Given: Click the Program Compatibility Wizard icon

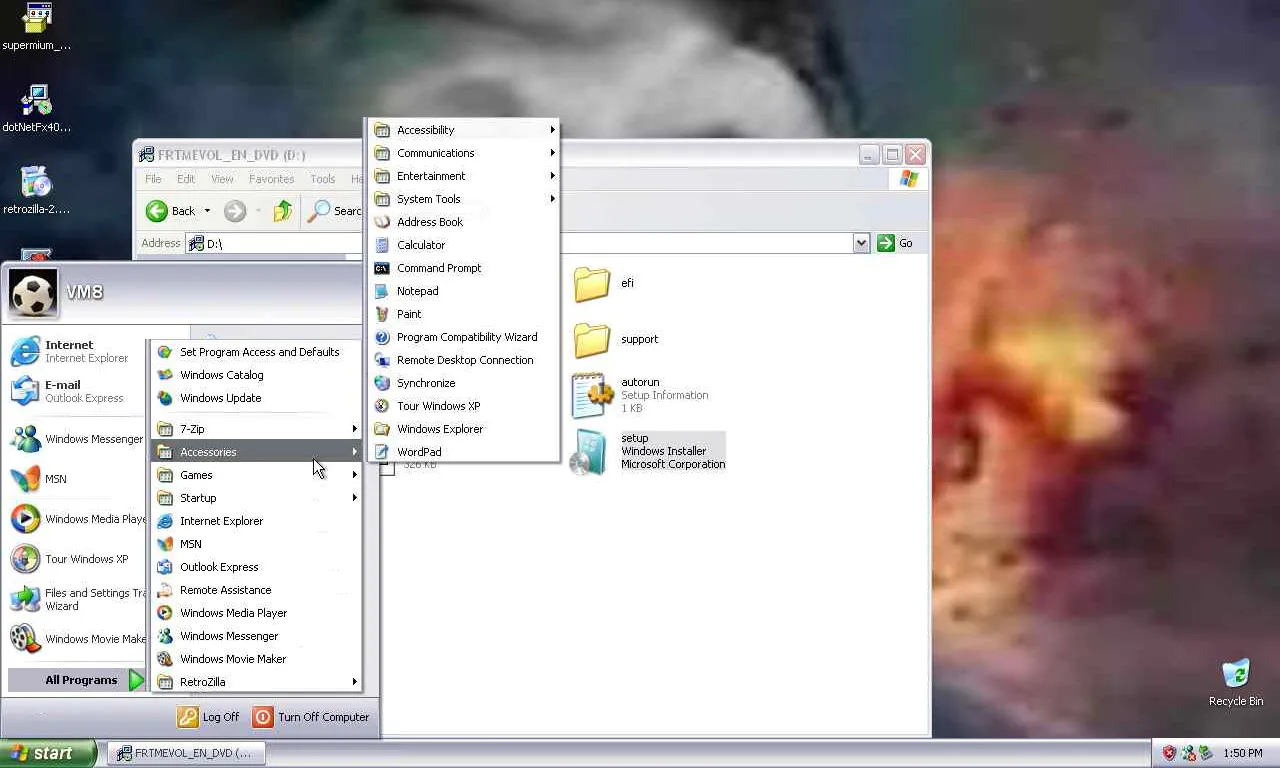Looking at the screenshot, I should click(382, 337).
